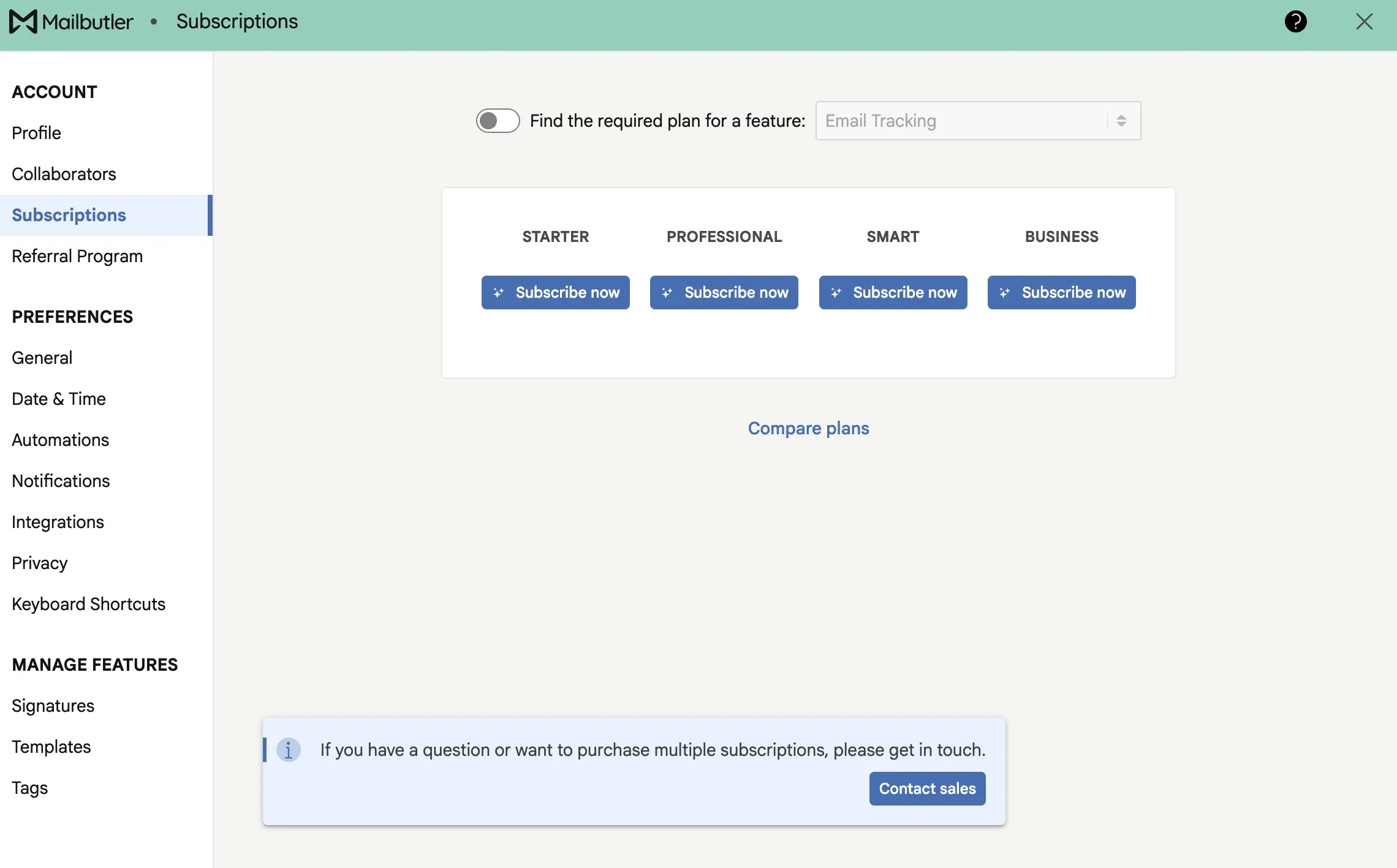Open the help question mark icon
Screen dimensions: 1397x868
(x=1295, y=22)
